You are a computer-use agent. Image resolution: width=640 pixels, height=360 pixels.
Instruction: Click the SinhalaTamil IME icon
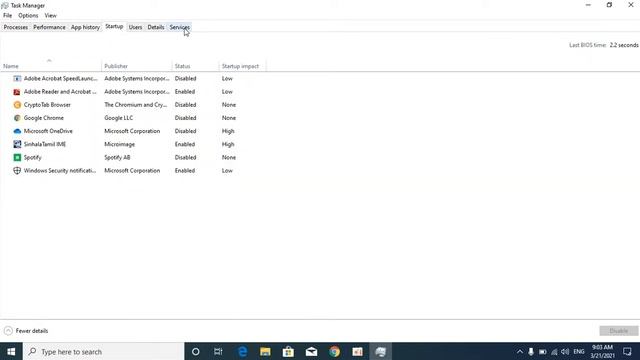click(17, 144)
